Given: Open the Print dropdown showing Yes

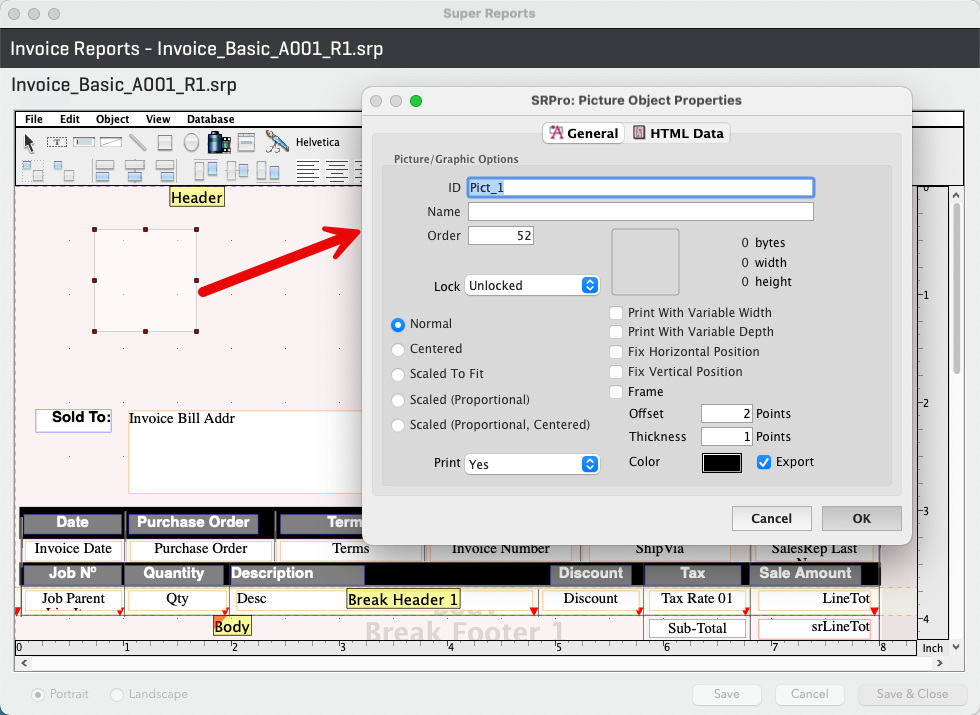Looking at the screenshot, I should click(532, 464).
